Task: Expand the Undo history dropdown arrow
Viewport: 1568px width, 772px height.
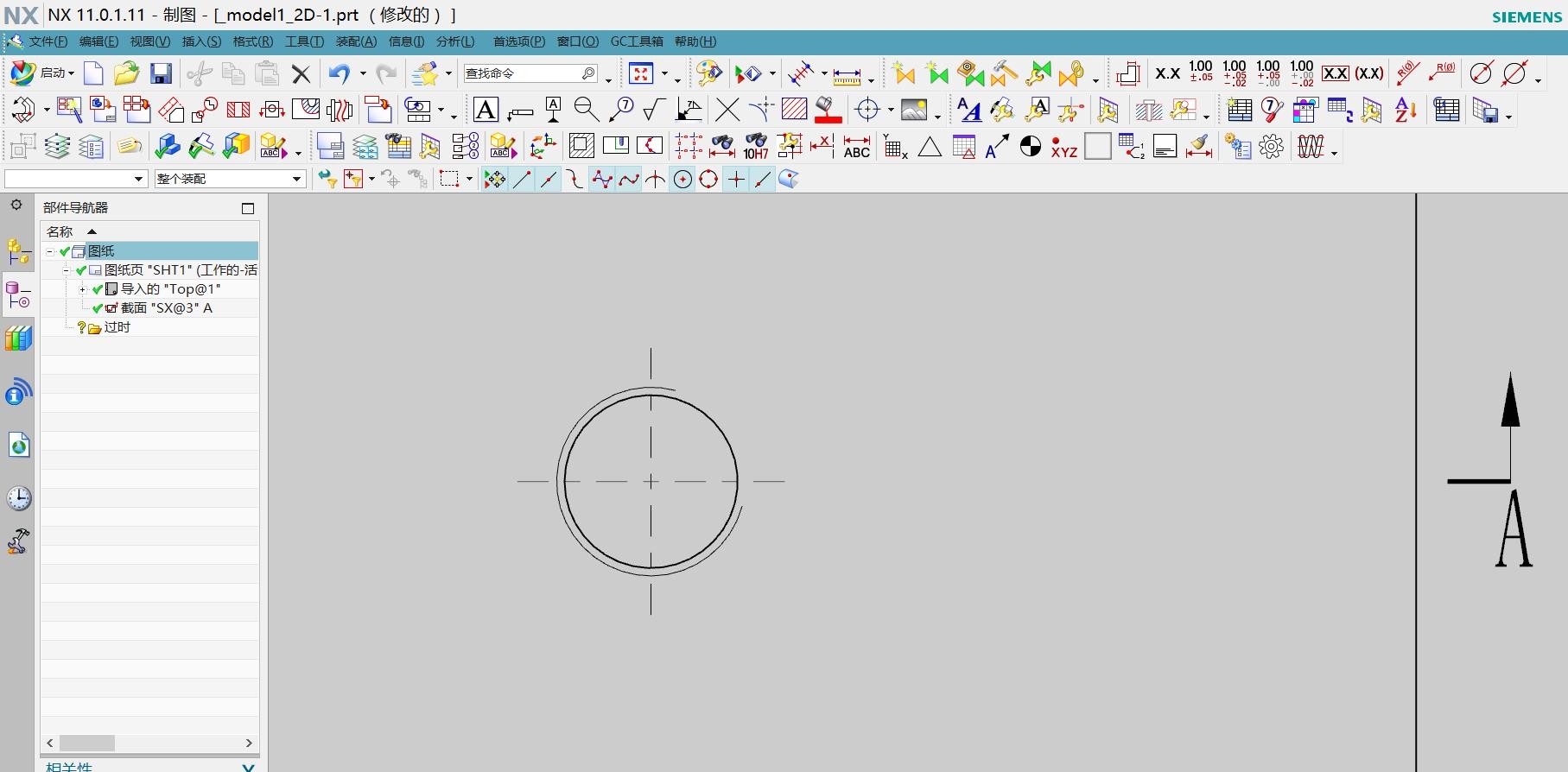Action: point(363,74)
